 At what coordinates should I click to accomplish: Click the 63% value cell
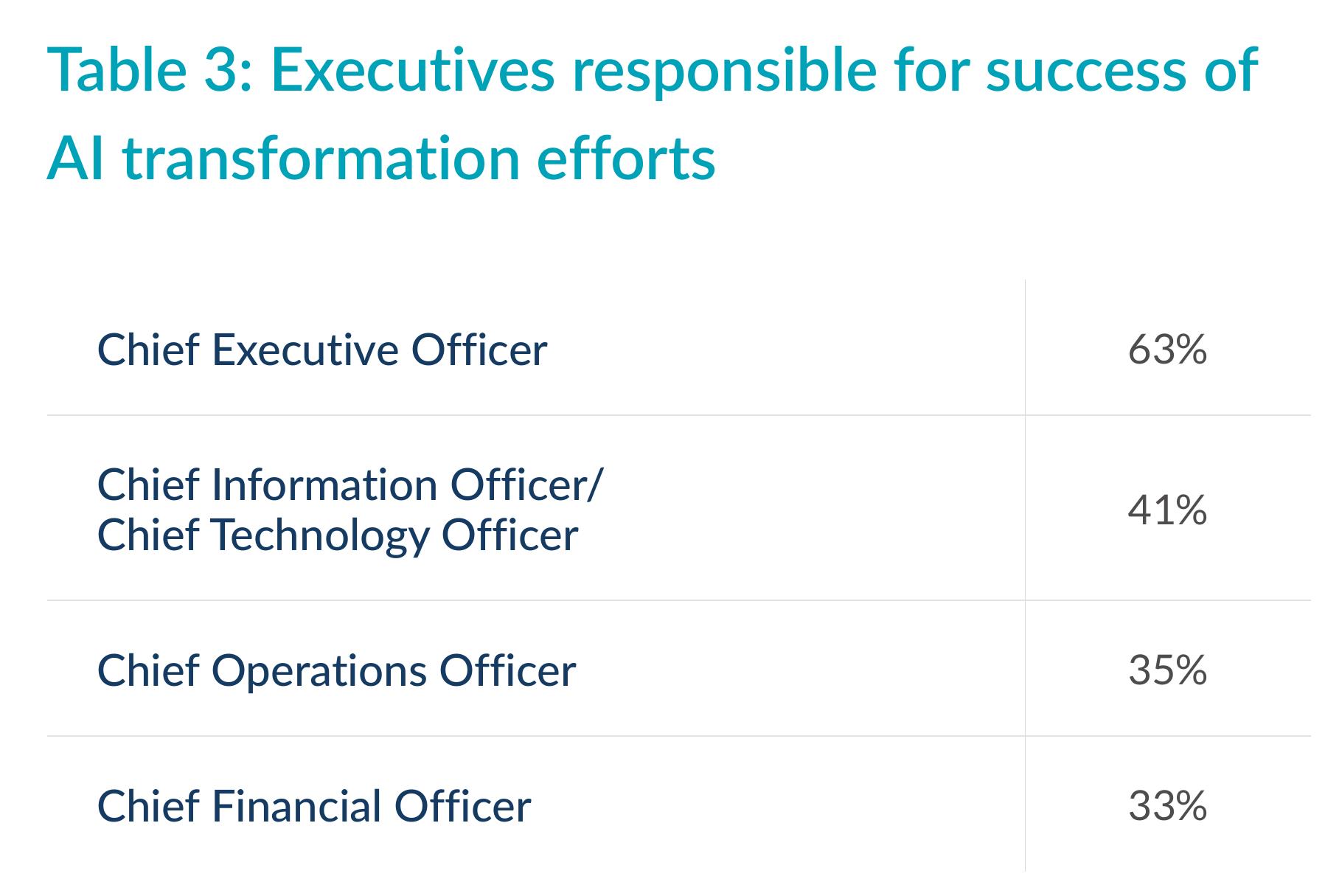(x=1167, y=349)
